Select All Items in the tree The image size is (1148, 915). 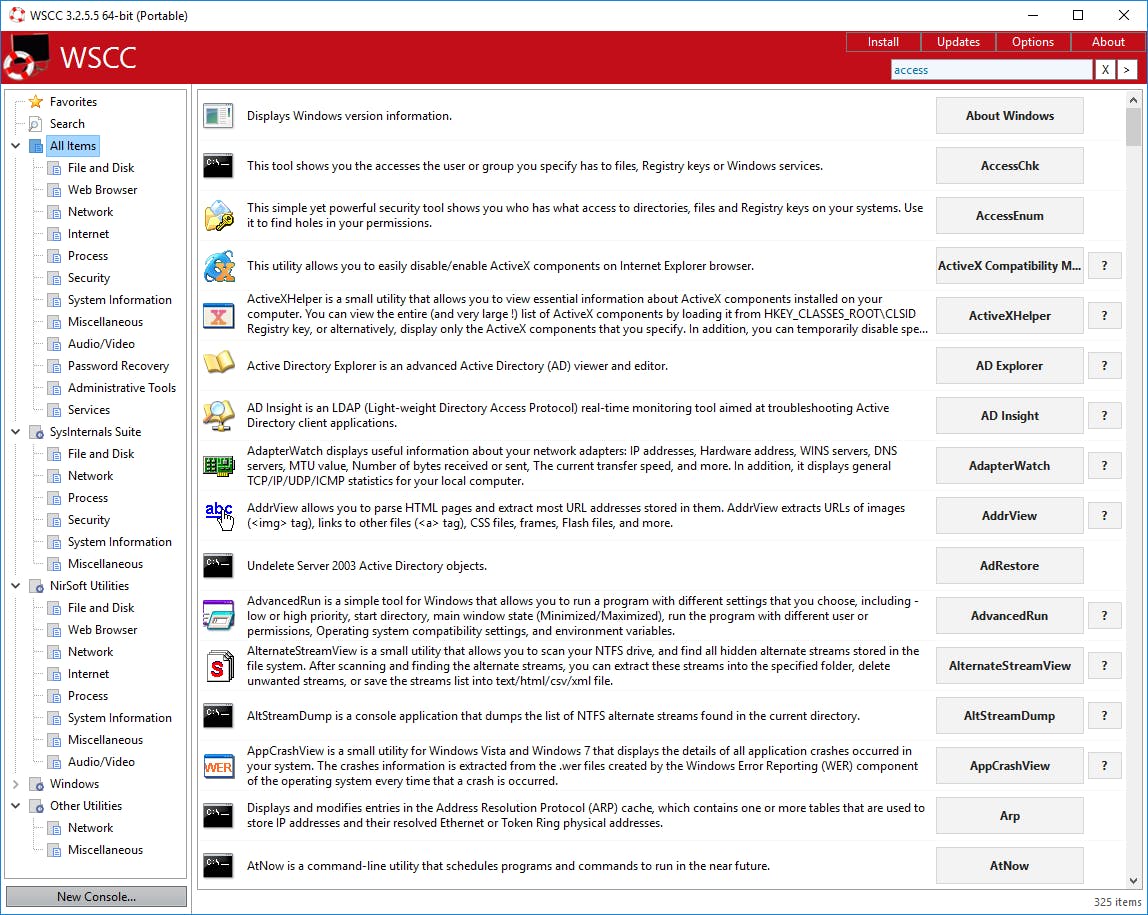pyautogui.click(x=72, y=146)
